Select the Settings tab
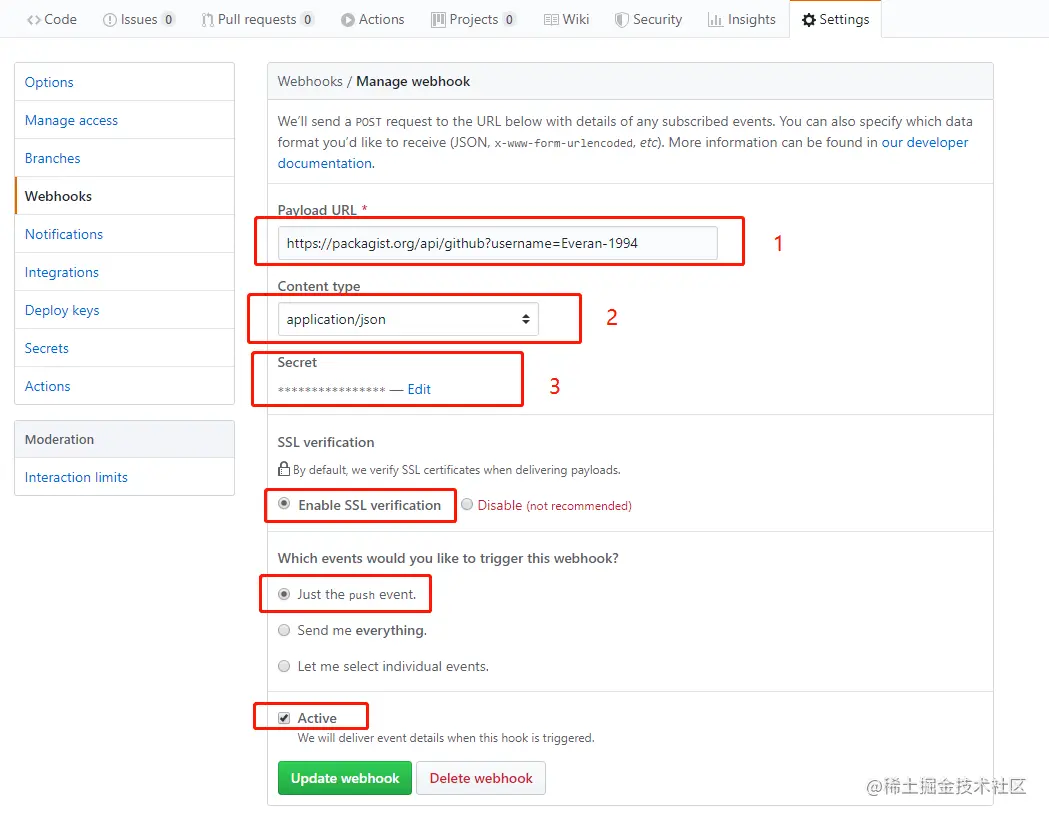The height and width of the screenshot is (819, 1049). coord(836,19)
